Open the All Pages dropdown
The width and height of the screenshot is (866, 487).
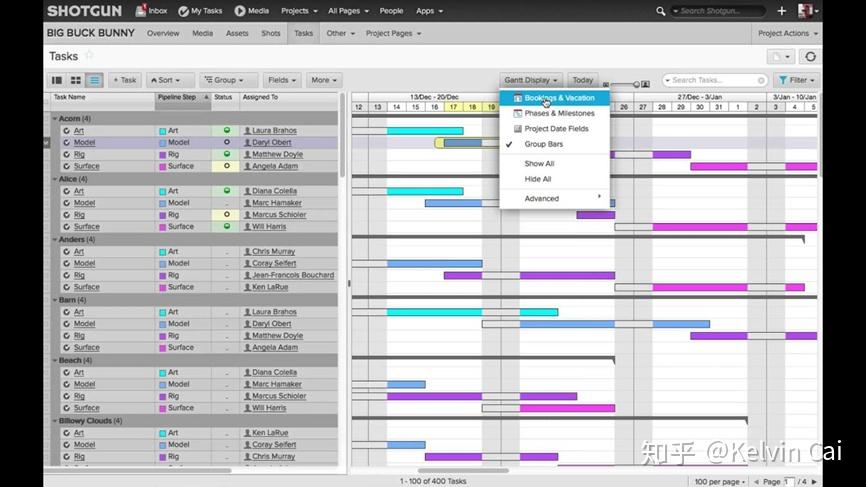point(348,11)
